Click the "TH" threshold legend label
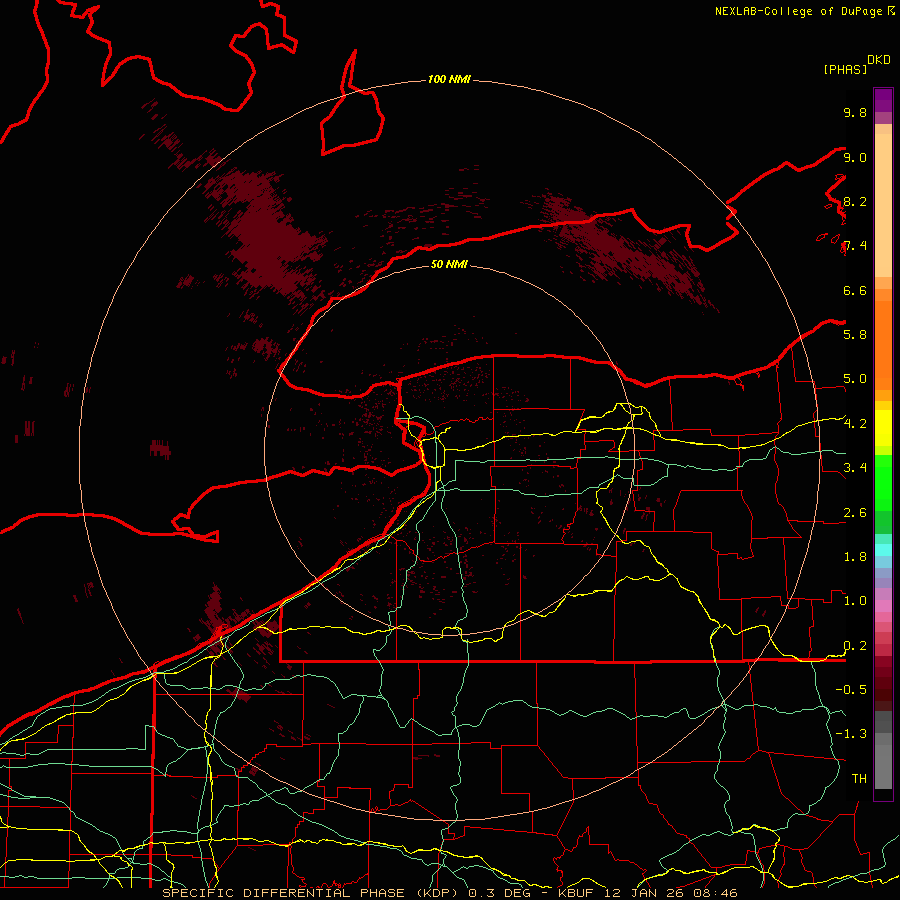Screen dimensions: 900x900 tap(859, 778)
